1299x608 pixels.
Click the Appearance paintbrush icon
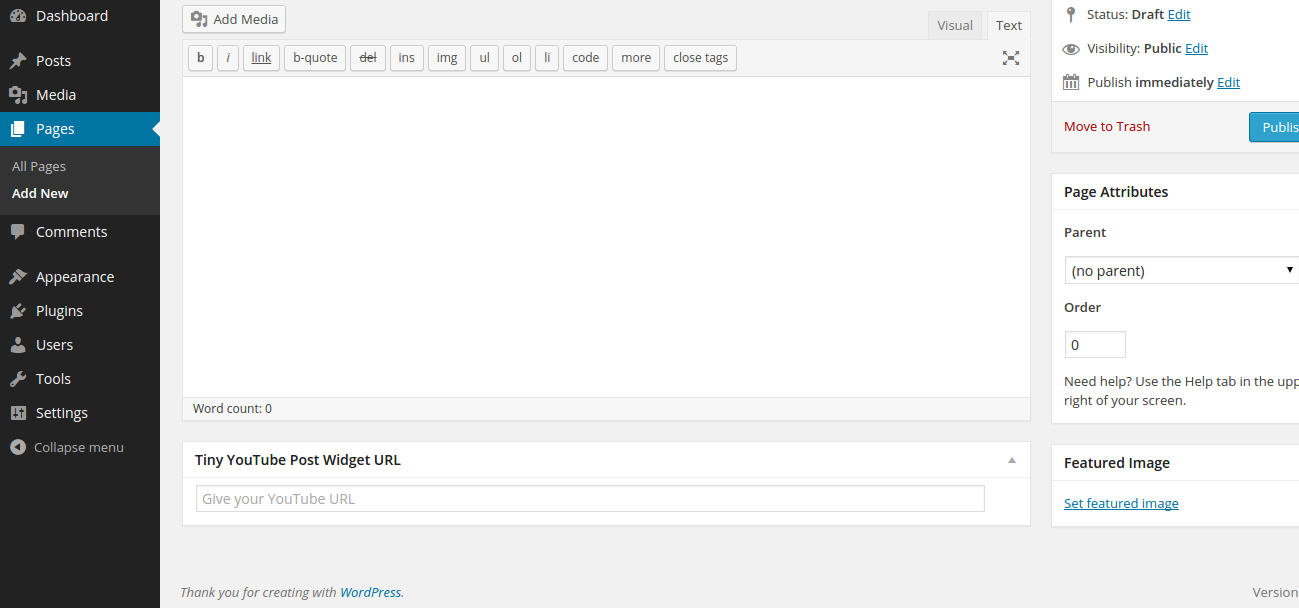click(x=18, y=277)
